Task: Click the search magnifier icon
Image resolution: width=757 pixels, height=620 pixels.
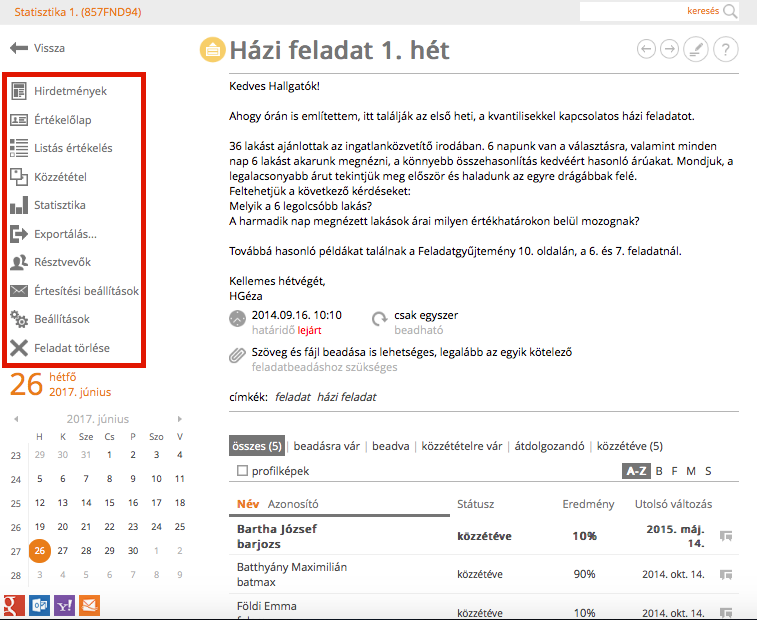Action: click(730, 11)
